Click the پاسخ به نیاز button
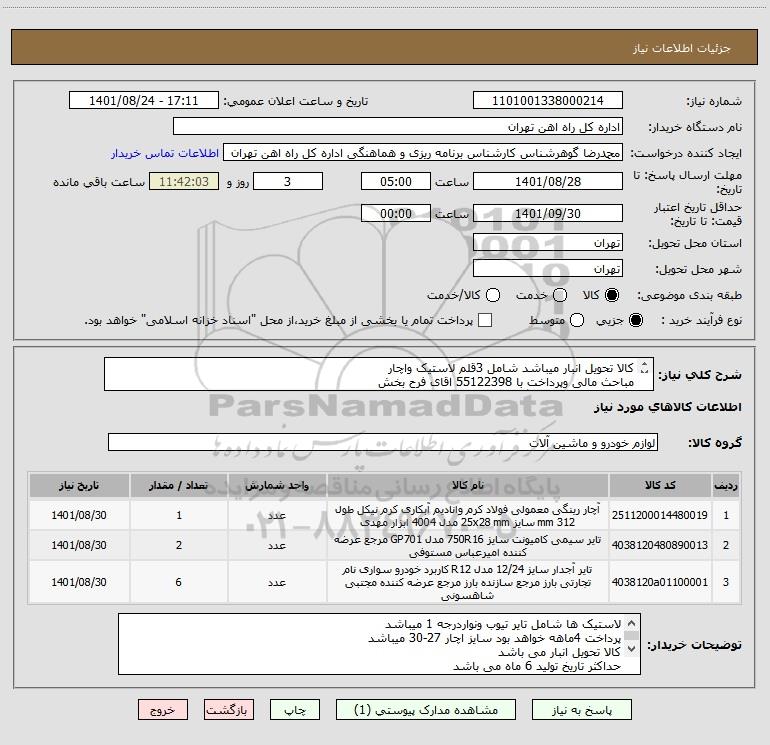This screenshot has width=770, height=745. coord(581,710)
